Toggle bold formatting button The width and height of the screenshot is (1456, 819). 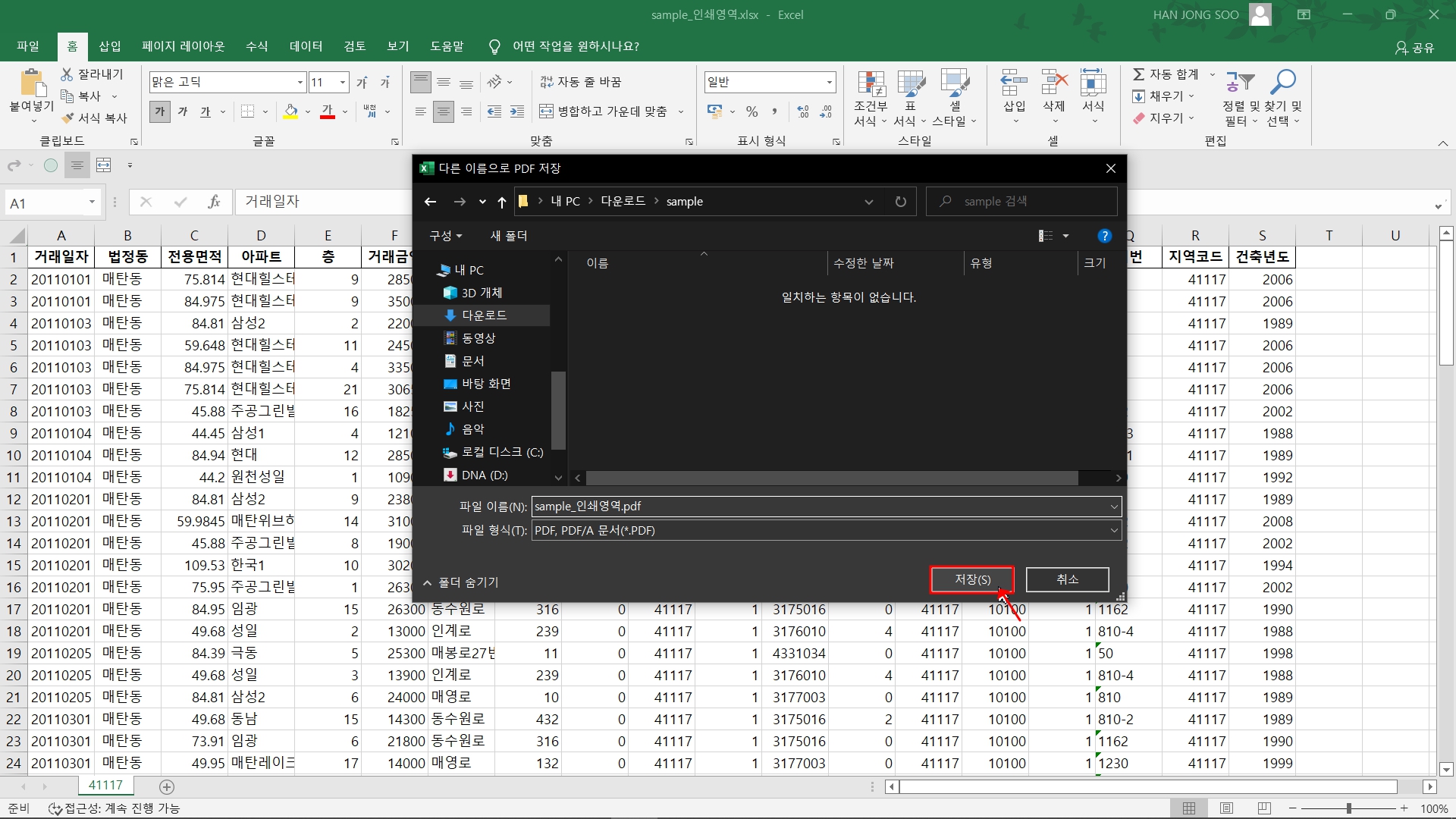[x=160, y=111]
